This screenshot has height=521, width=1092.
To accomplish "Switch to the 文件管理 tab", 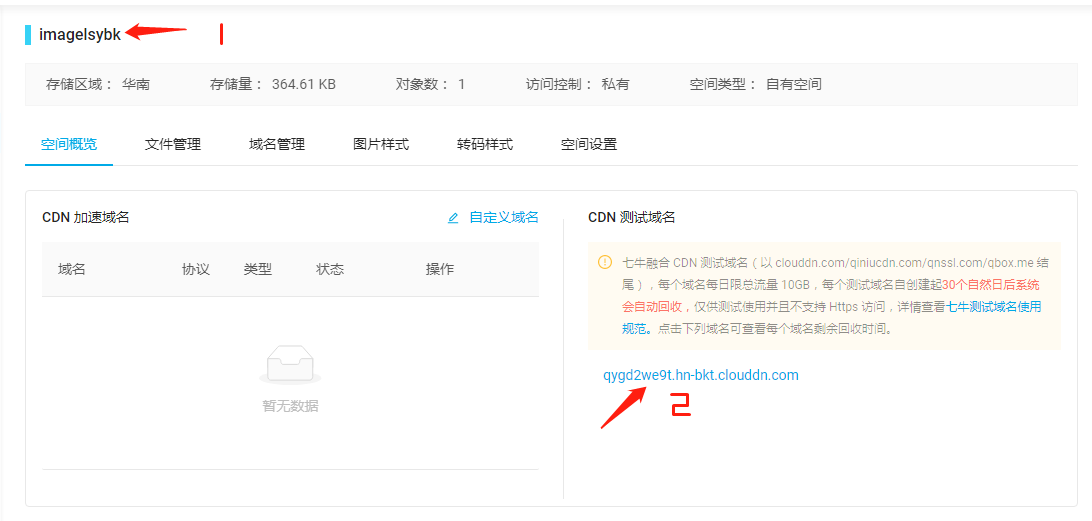I will coord(173,145).
